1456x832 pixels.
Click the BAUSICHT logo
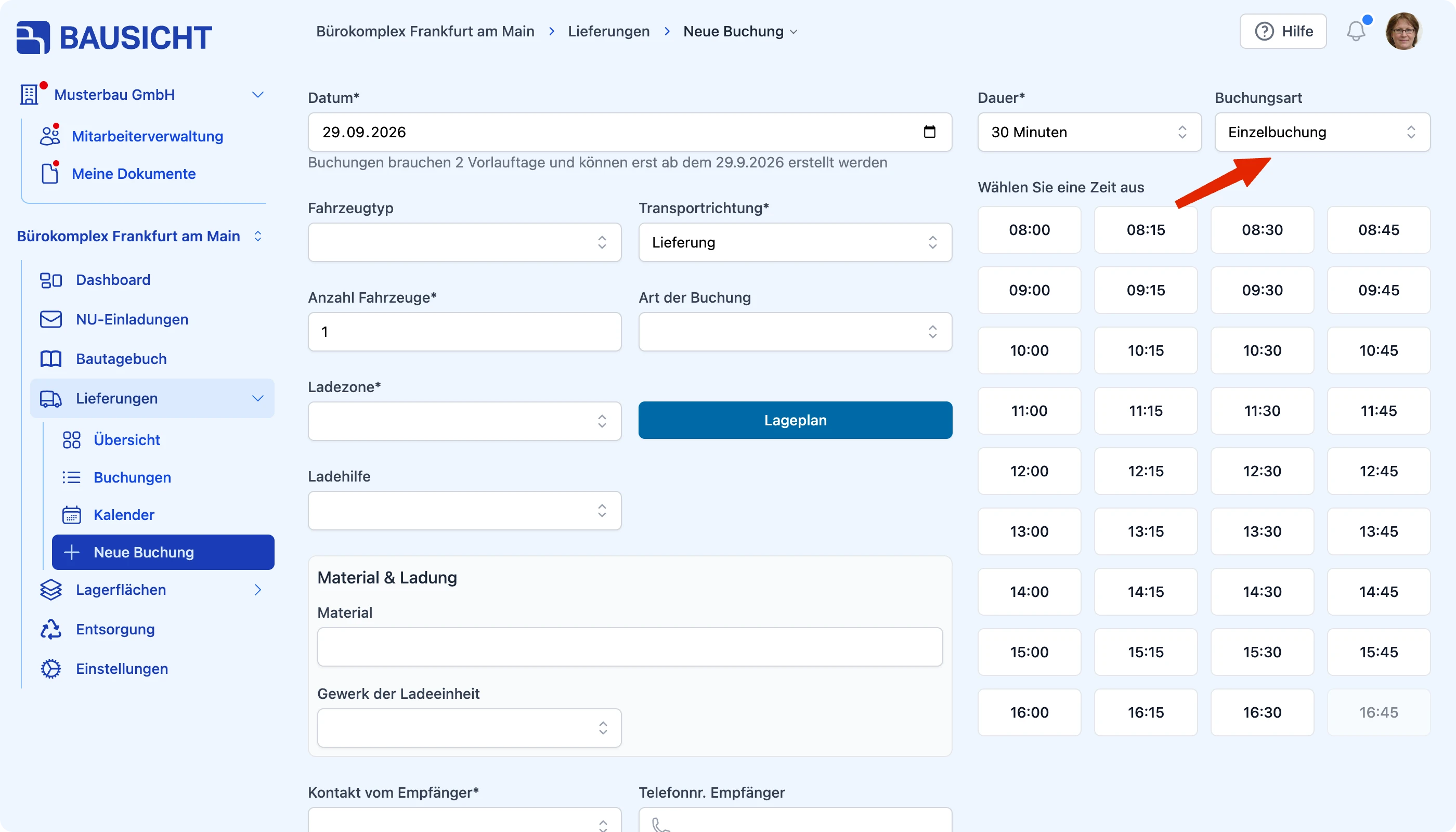pyautogui.click(x=114, y=37)
